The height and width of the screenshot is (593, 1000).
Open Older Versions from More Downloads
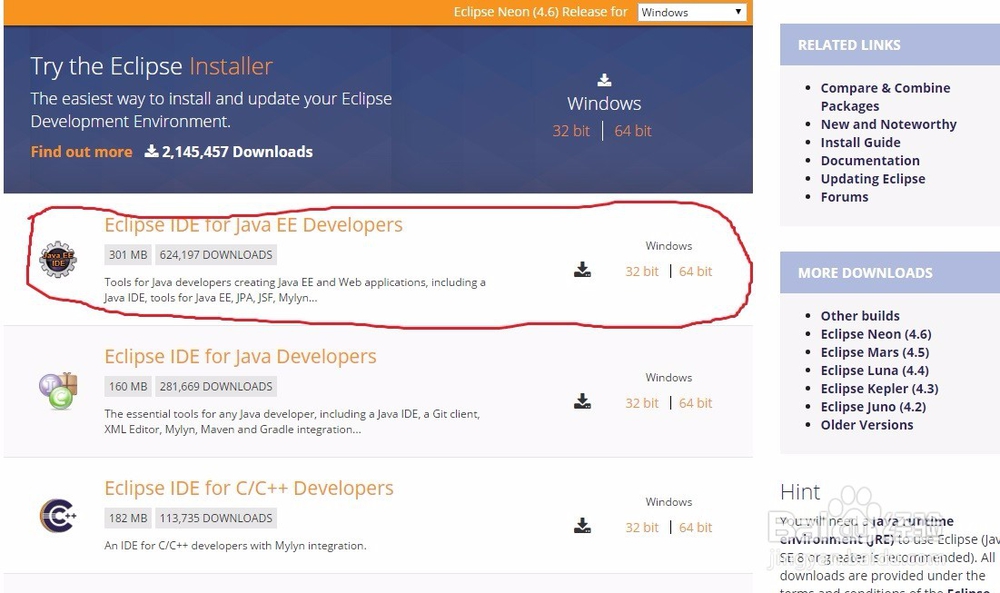tap(866, 424)
